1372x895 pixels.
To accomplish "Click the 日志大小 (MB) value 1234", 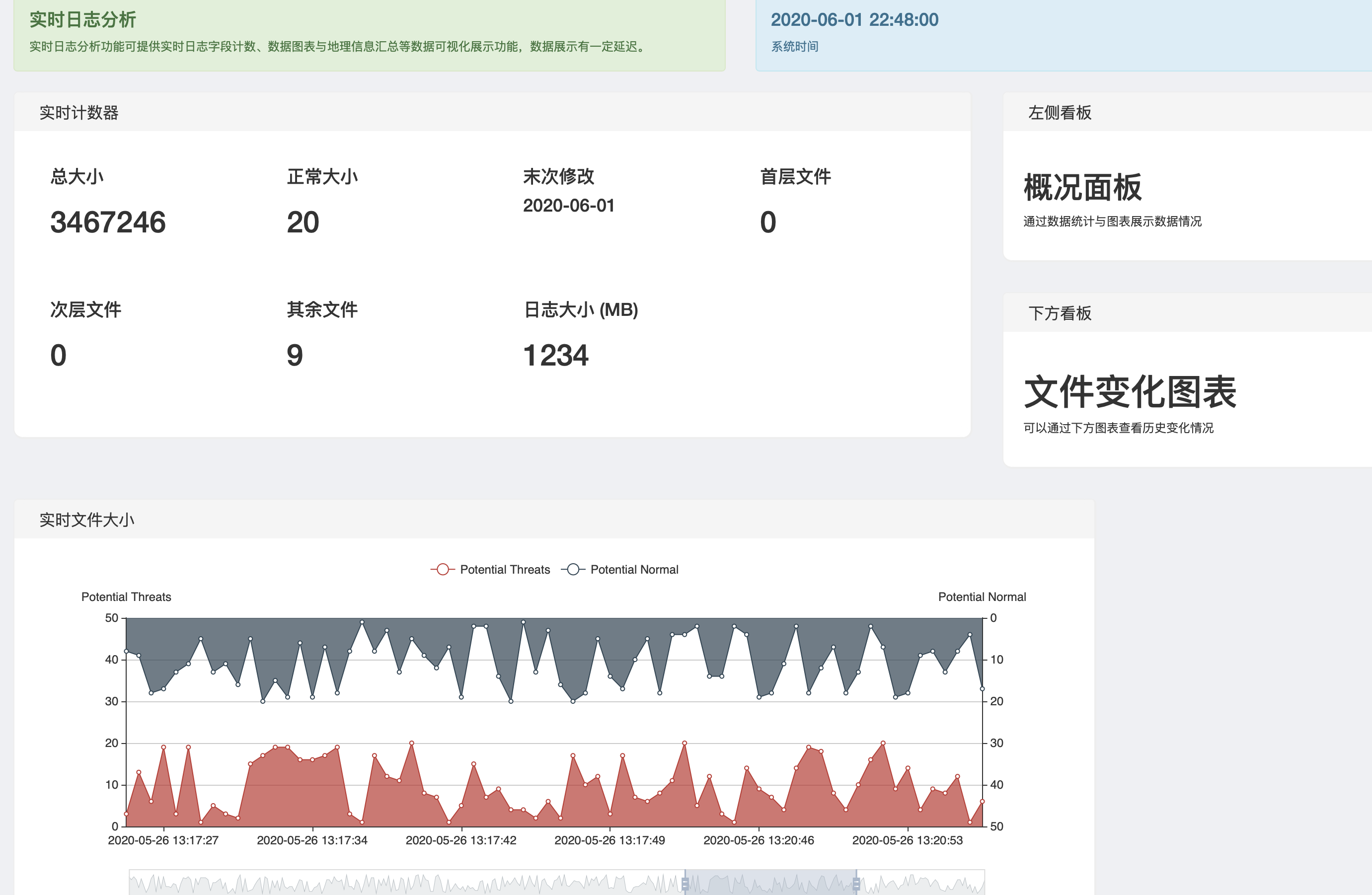I will [555, 355].
